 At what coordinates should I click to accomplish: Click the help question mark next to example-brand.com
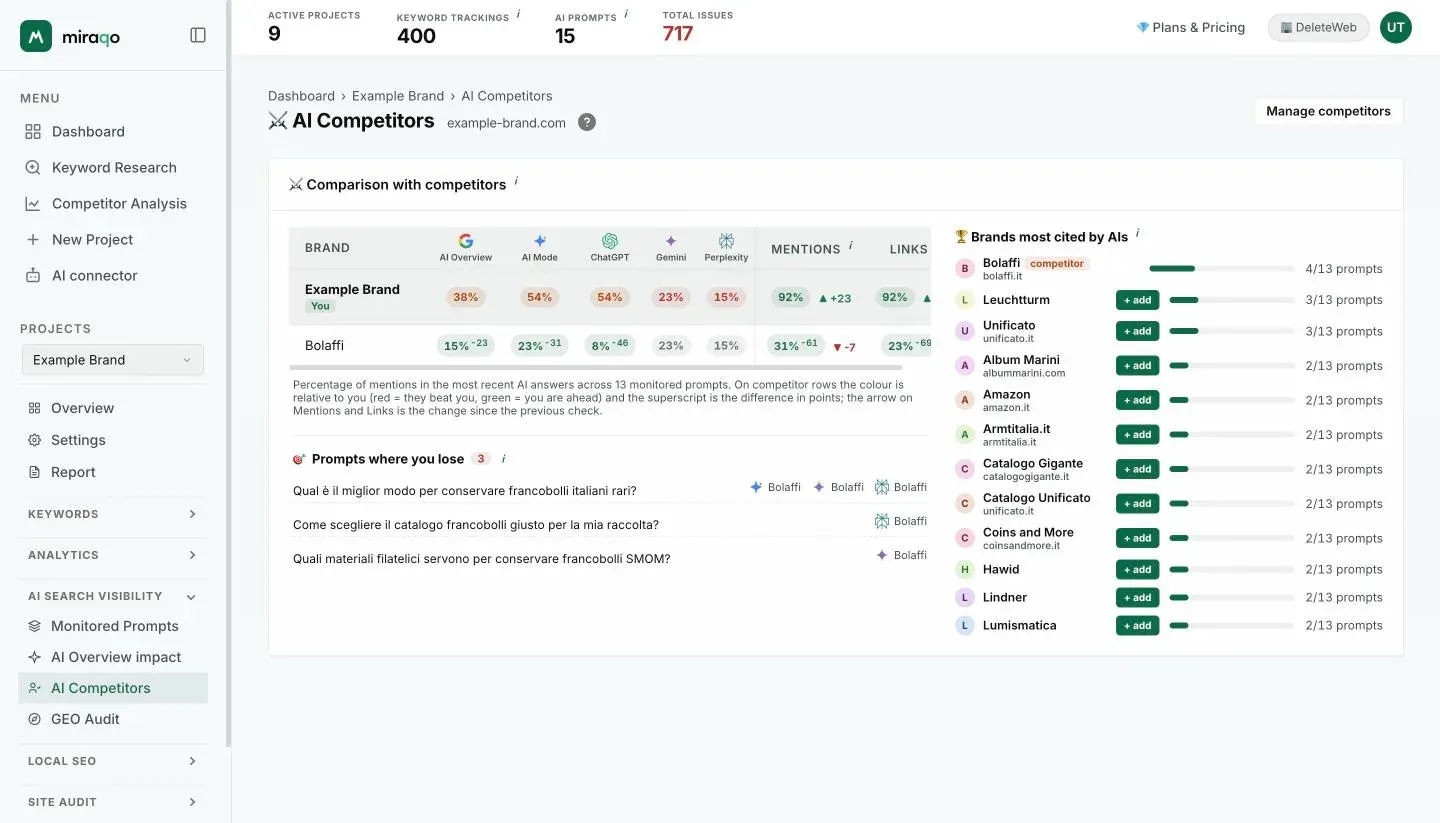(x=587, y=122)
